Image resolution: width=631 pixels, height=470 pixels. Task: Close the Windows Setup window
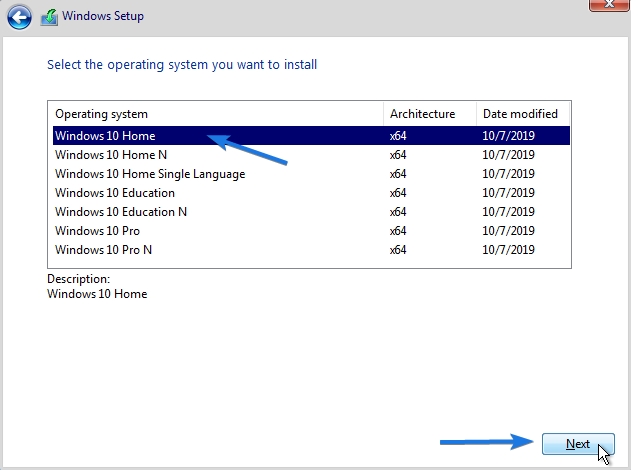click(609, 4)
